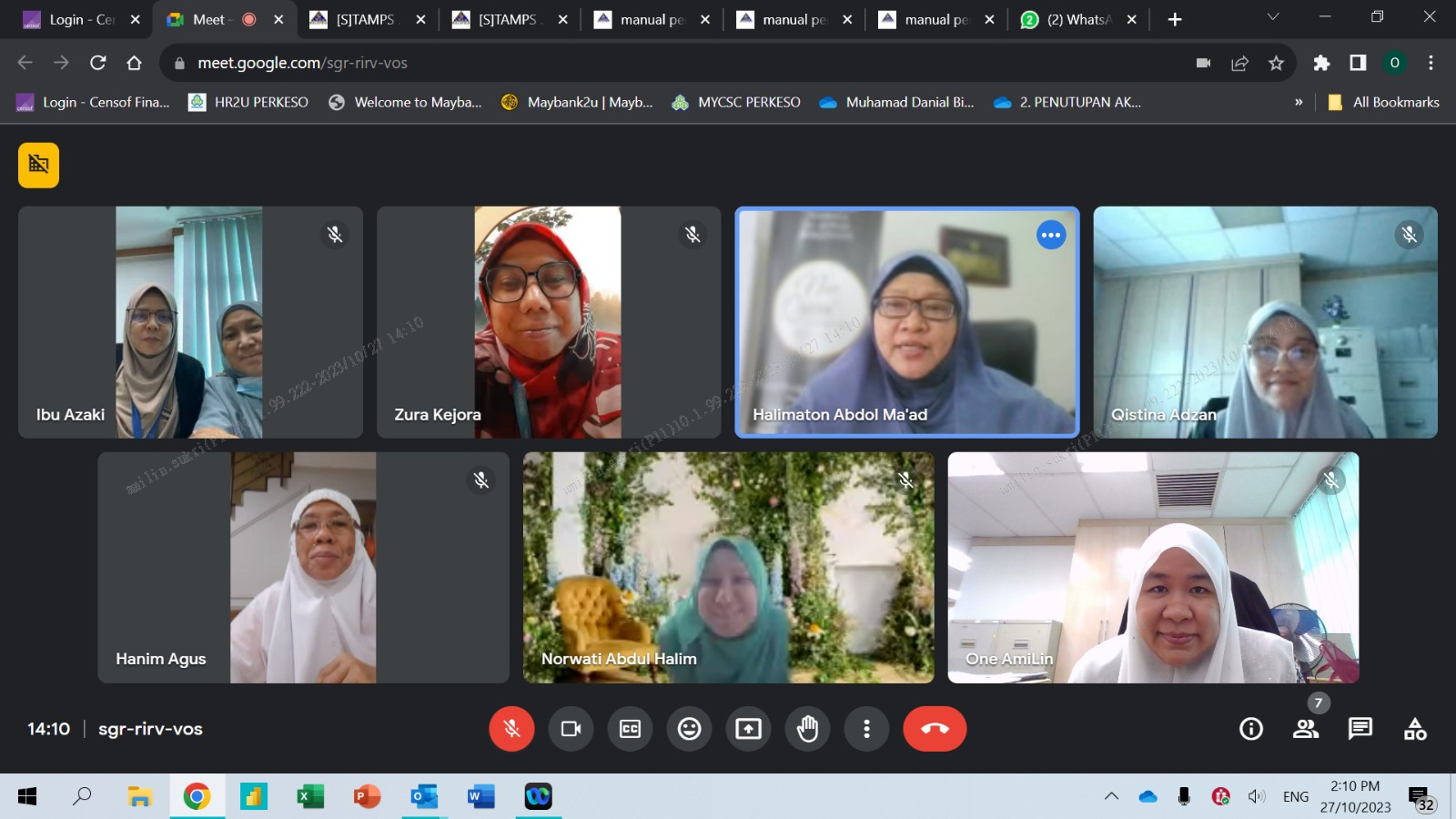Open more options three-dot menu in call bar
Image resolution: width=1456 pixels, height=819 pixels.
click(x=866, y=729)
